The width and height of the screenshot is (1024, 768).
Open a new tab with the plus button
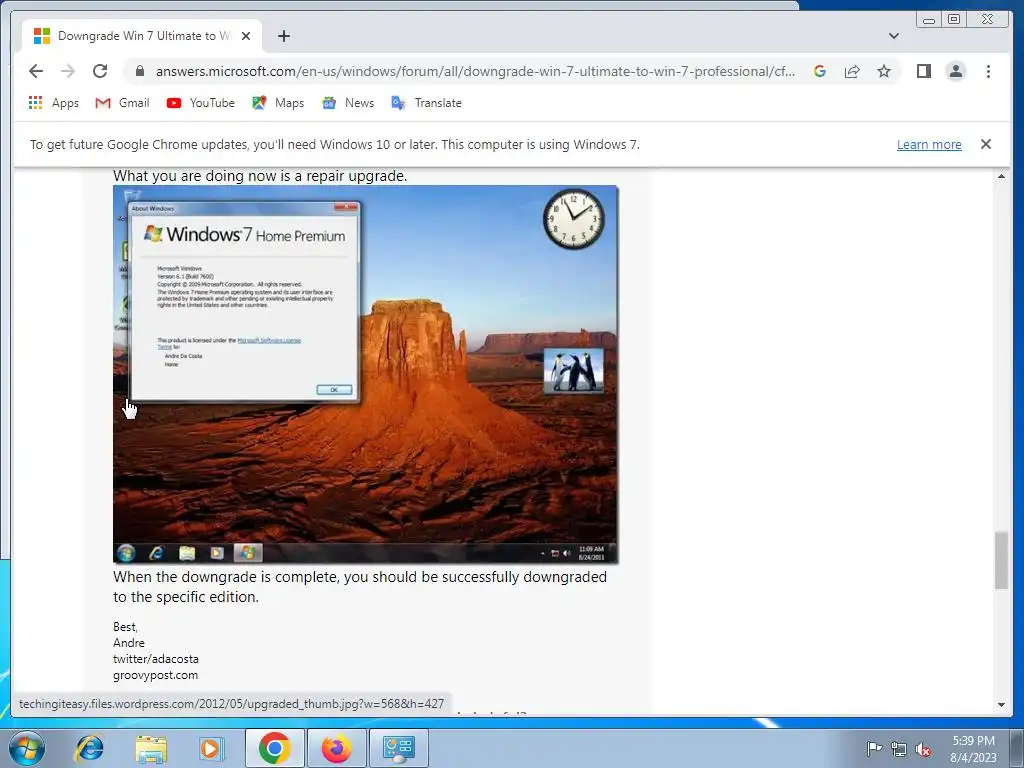click(283, 36)
